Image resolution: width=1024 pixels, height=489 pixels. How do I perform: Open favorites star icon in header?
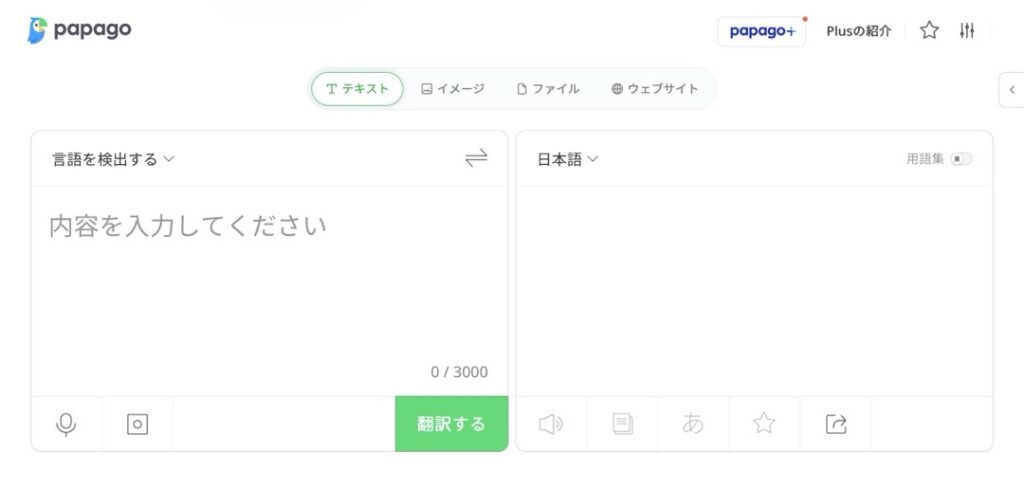pos(929,31)
